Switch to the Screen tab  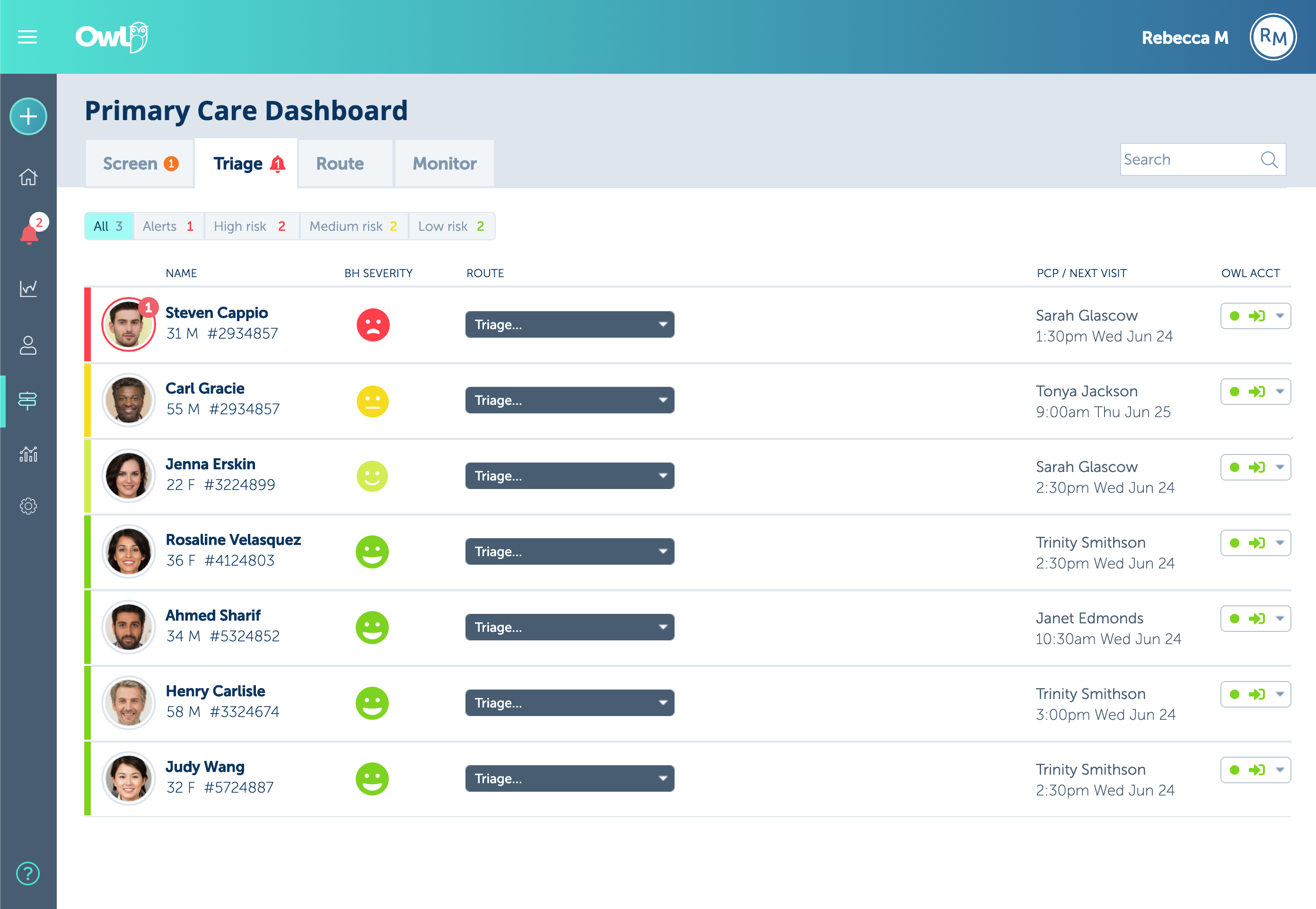[x=140, y=164]
